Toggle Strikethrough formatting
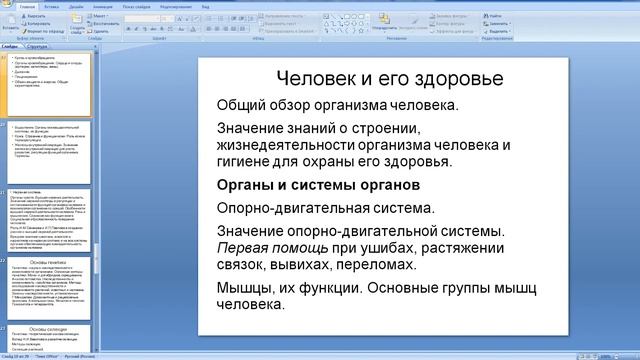 (x=153, y=29)
